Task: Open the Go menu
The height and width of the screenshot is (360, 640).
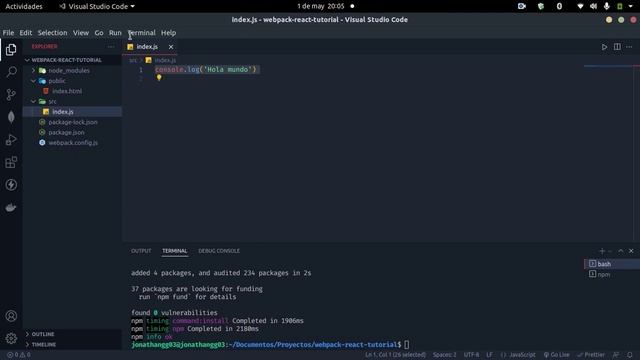Action: (x=99, y=33)
